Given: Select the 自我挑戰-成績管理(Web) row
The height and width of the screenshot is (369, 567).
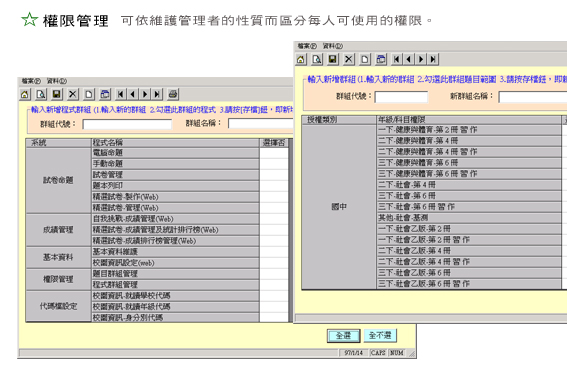Looking at the screenshot, I should [x=175, y=219].
